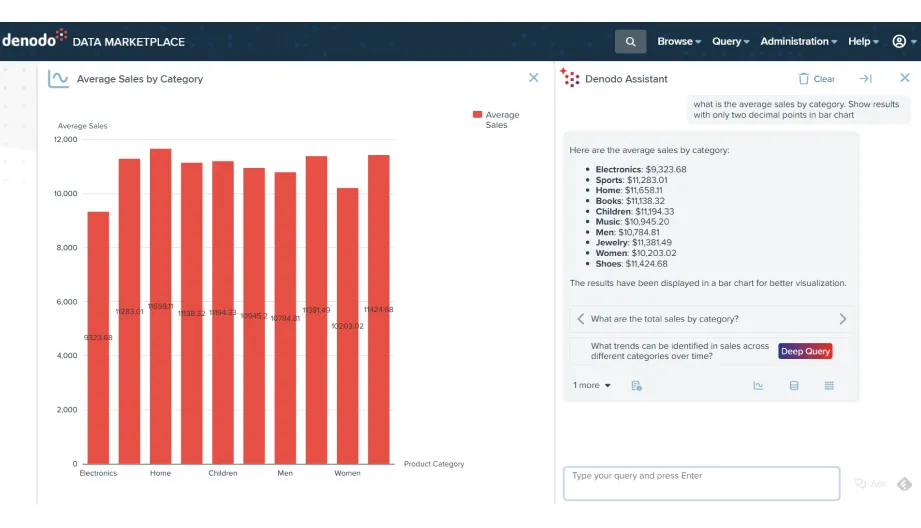Screen dimensions: 921x528
Task: Show the database query icon in response
Action: [x=794, y=386]
